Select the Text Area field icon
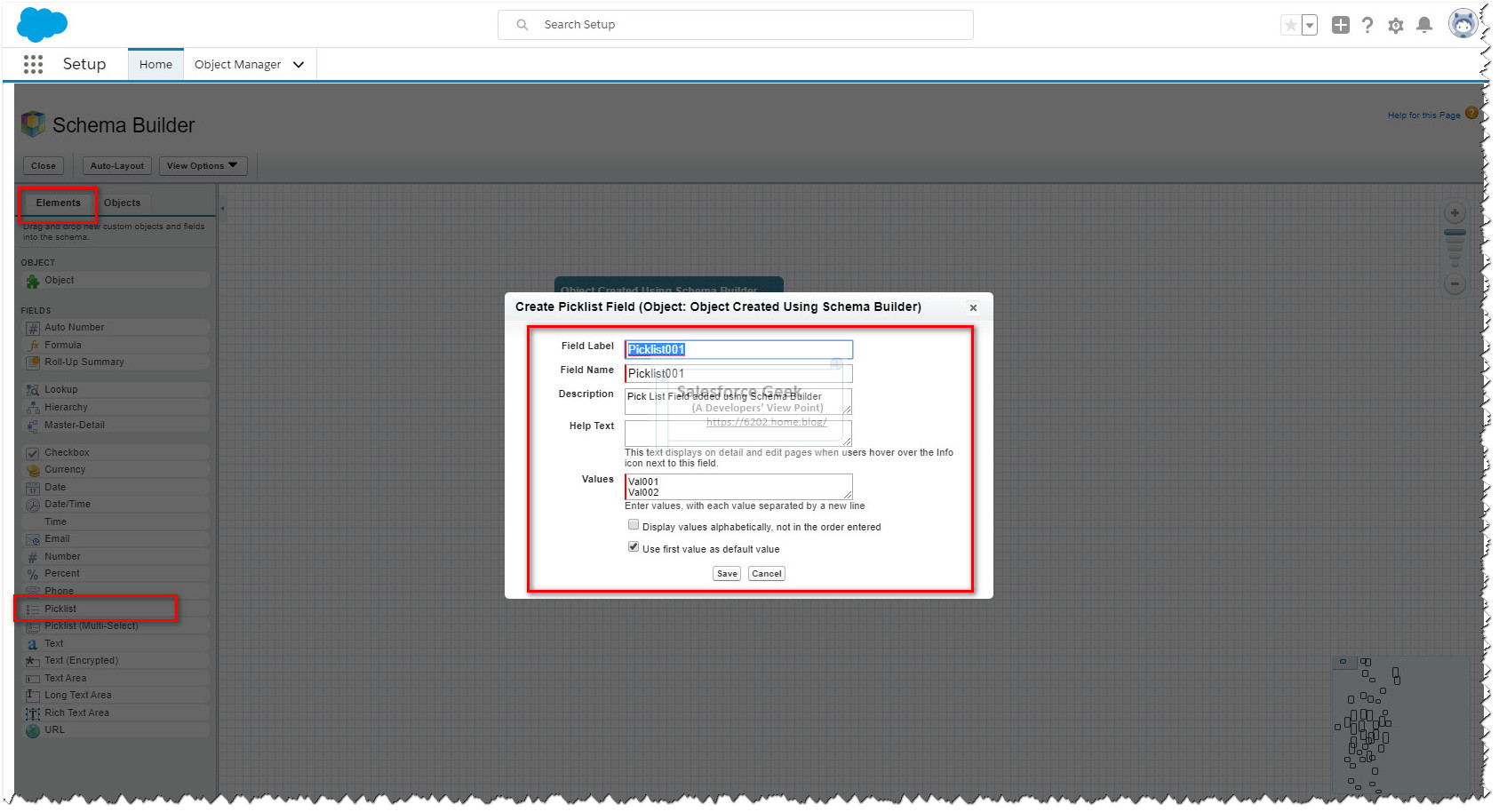Screen dimensions: 1499x812 tap(33, 679)
